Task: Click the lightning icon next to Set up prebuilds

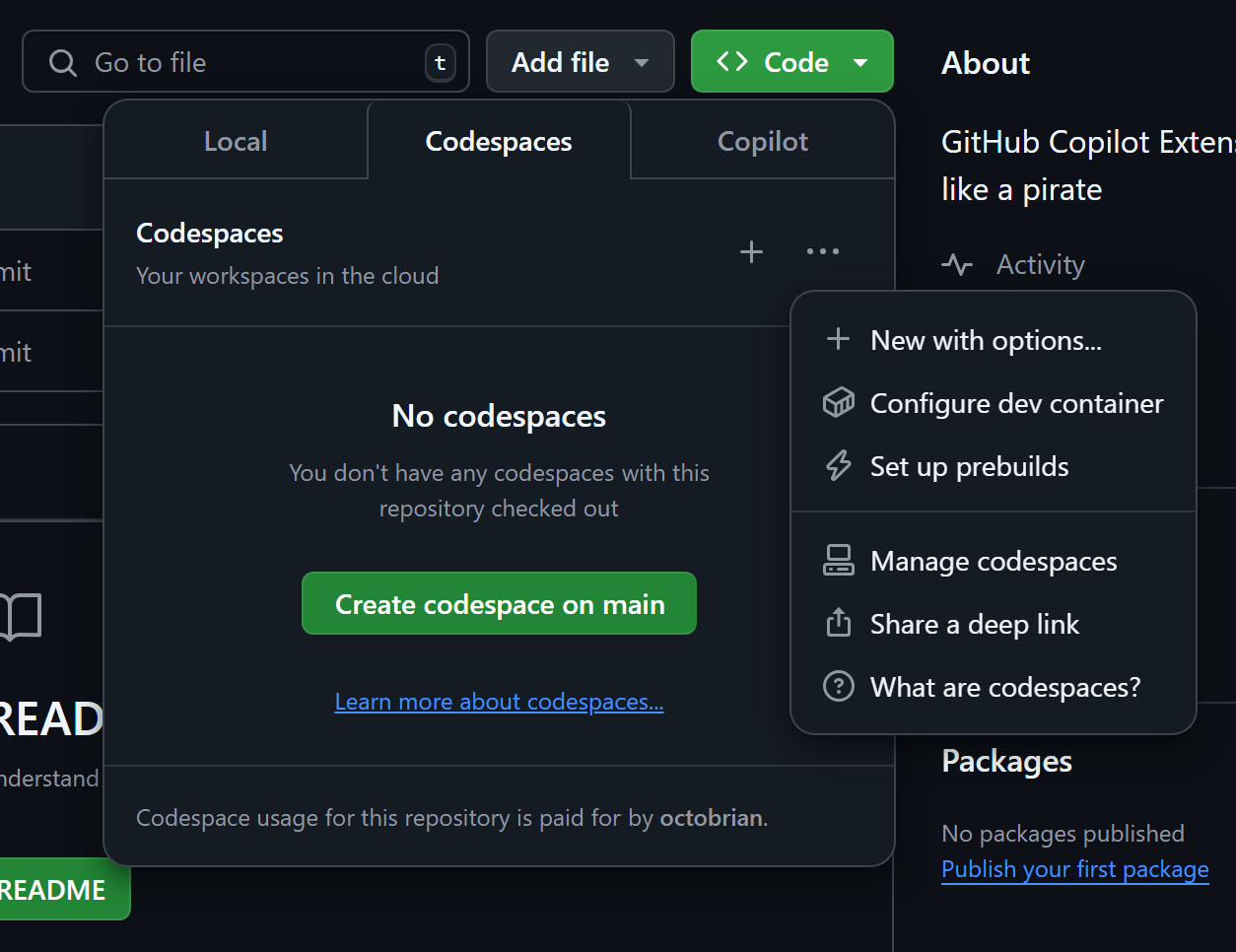Action: click(x=838, y=466)
